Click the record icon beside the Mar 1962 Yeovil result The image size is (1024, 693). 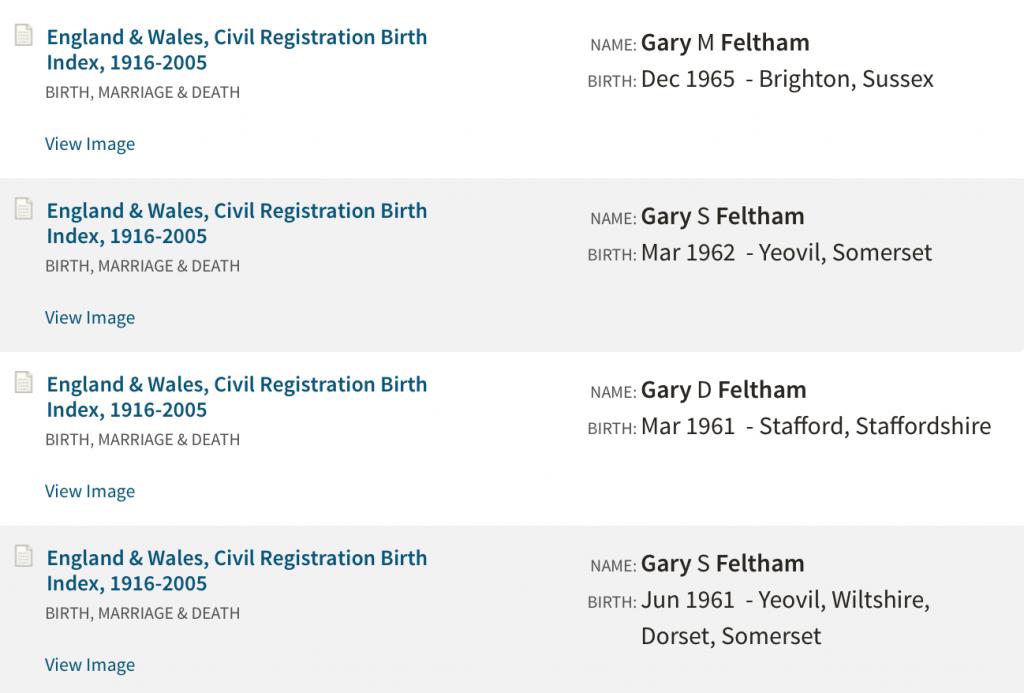coord(23,210)
